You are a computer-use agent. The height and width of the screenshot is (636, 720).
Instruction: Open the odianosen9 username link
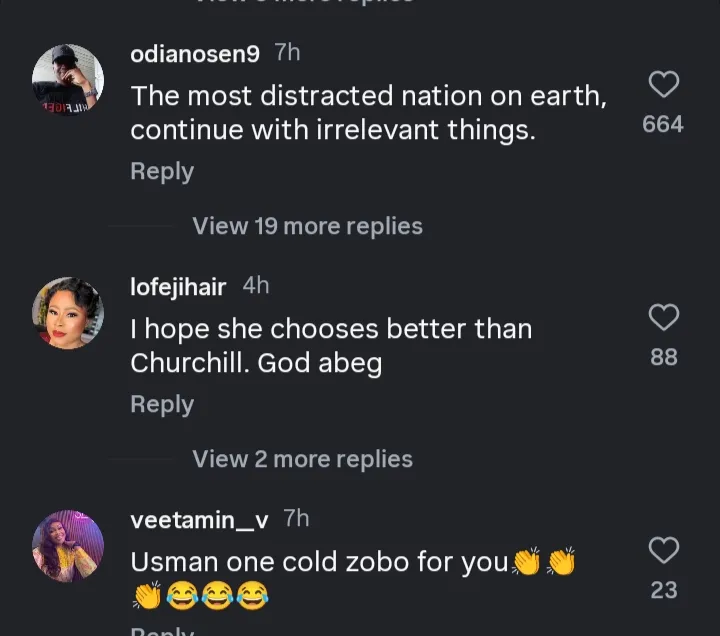click(x=195, y=55)
